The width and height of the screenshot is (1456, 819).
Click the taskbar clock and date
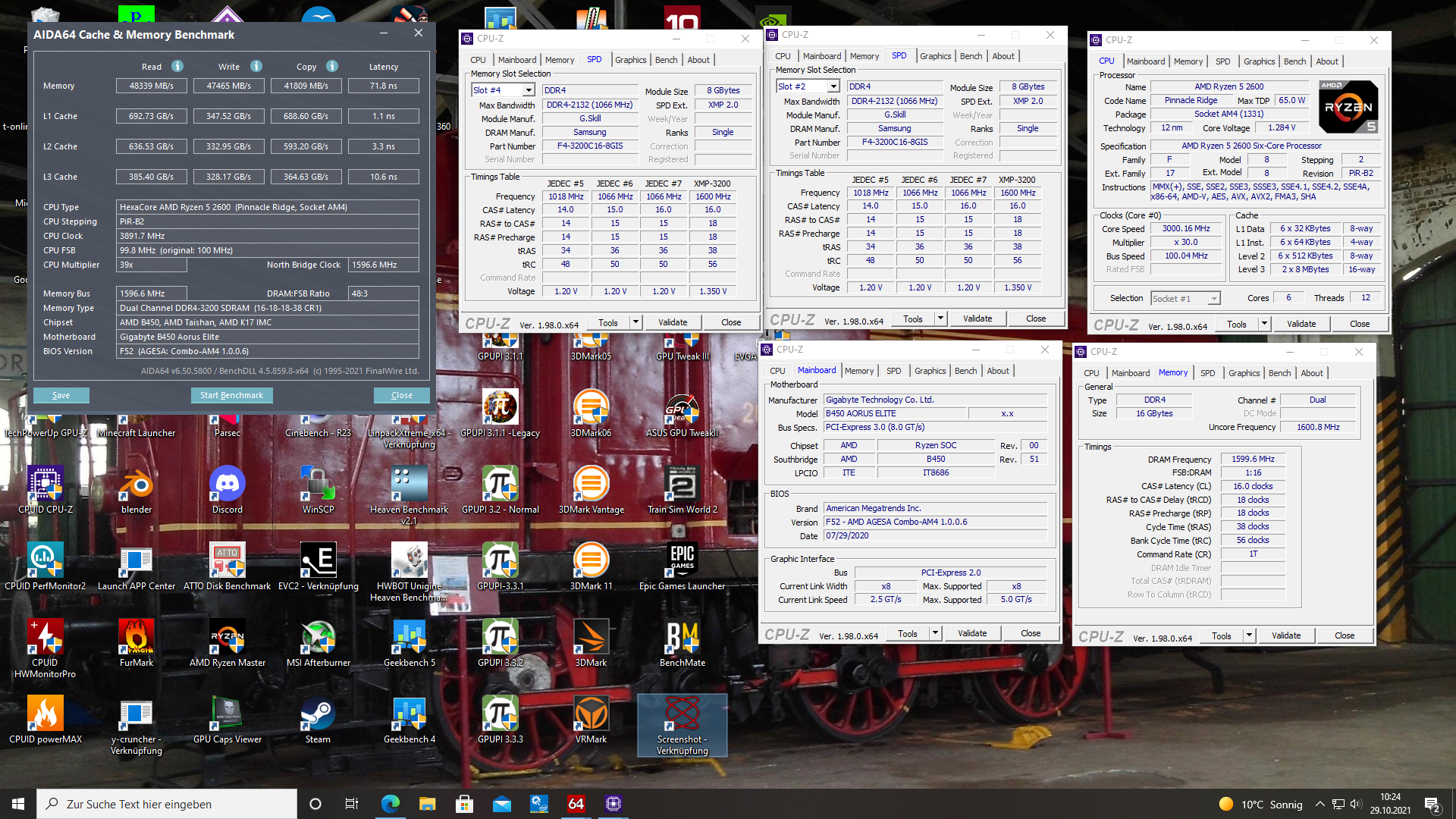pos(1390,804)
